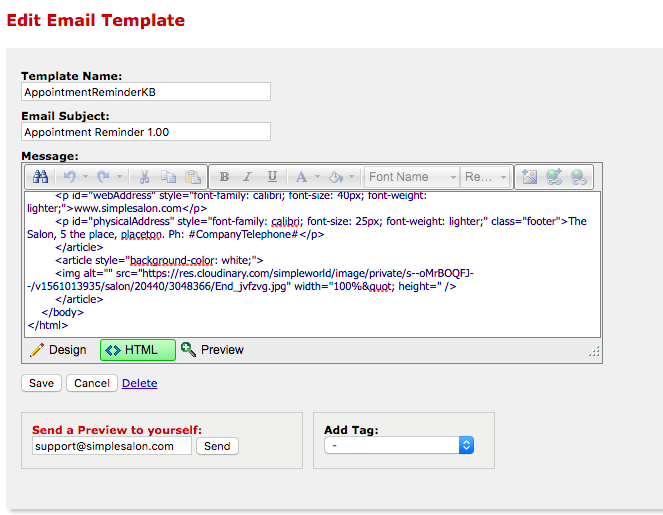Open the Redo history dropdown arrow
This screenshot has width=663, height=515.
[x=120, y=177]
